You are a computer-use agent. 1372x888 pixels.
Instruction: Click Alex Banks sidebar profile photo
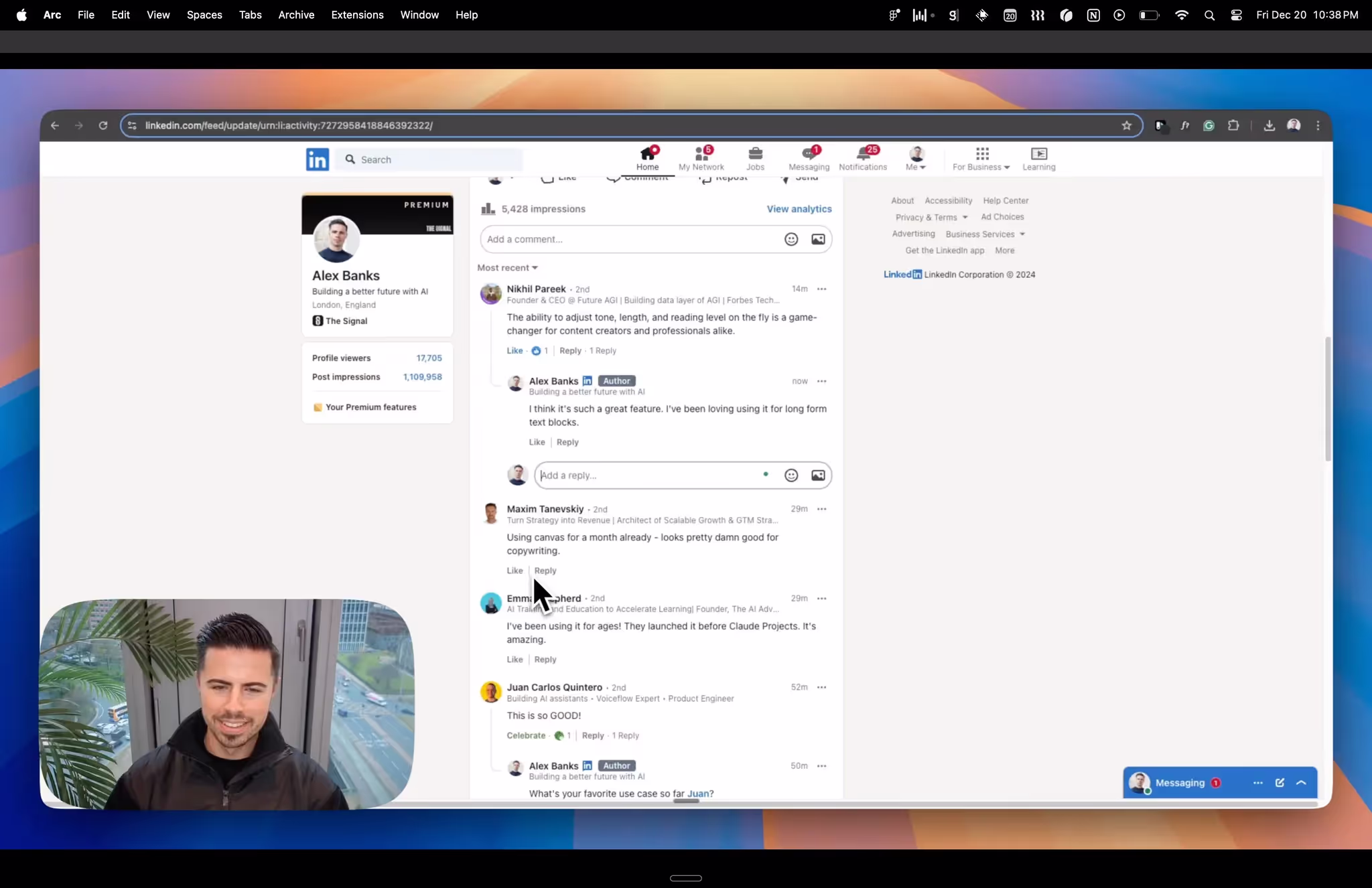pos(336,239)
